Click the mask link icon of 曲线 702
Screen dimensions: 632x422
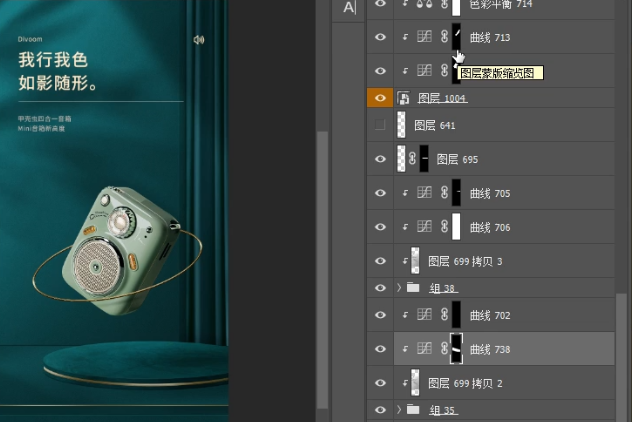[x=444, y=315]
